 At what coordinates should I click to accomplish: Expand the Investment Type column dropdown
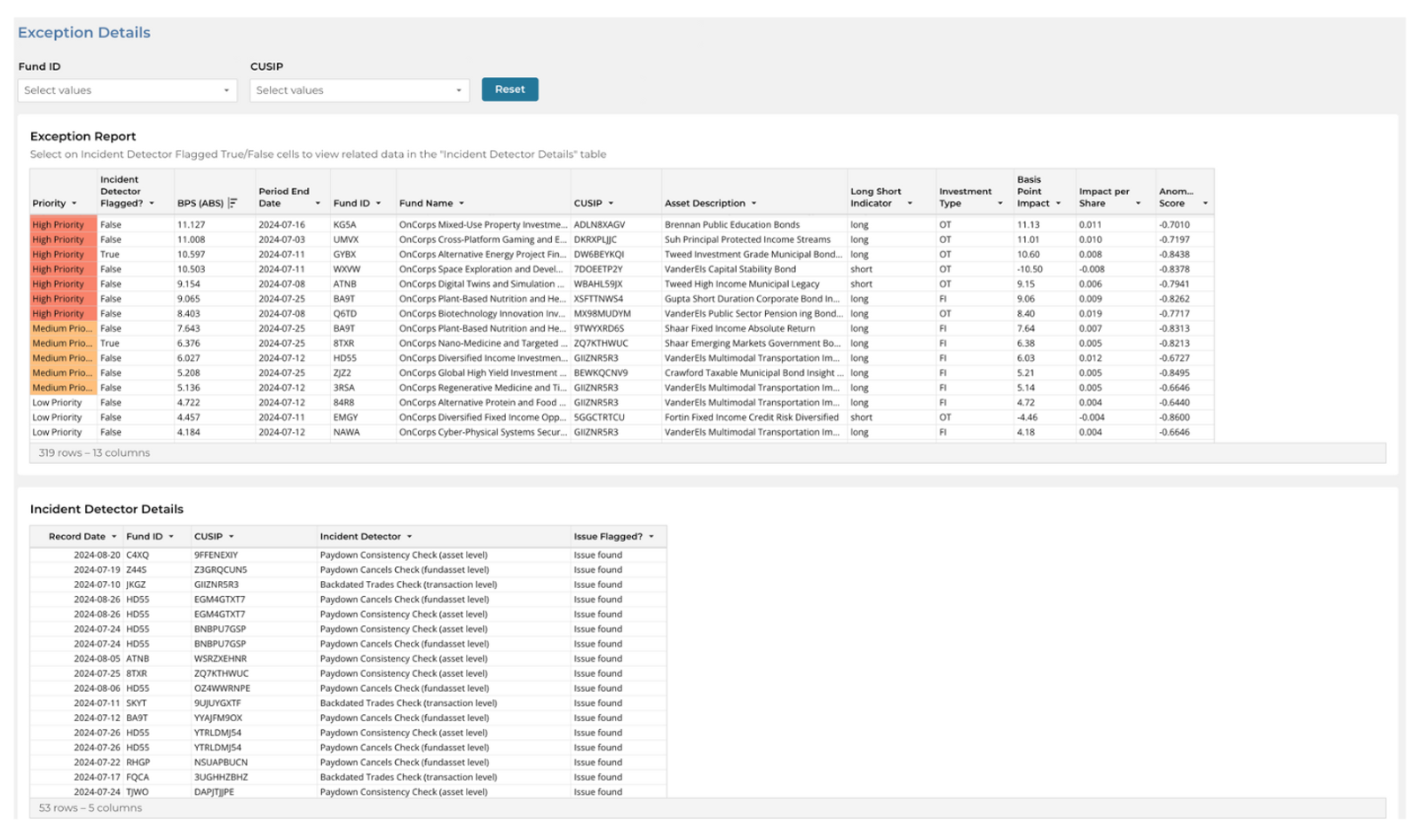pos(1000,204)
